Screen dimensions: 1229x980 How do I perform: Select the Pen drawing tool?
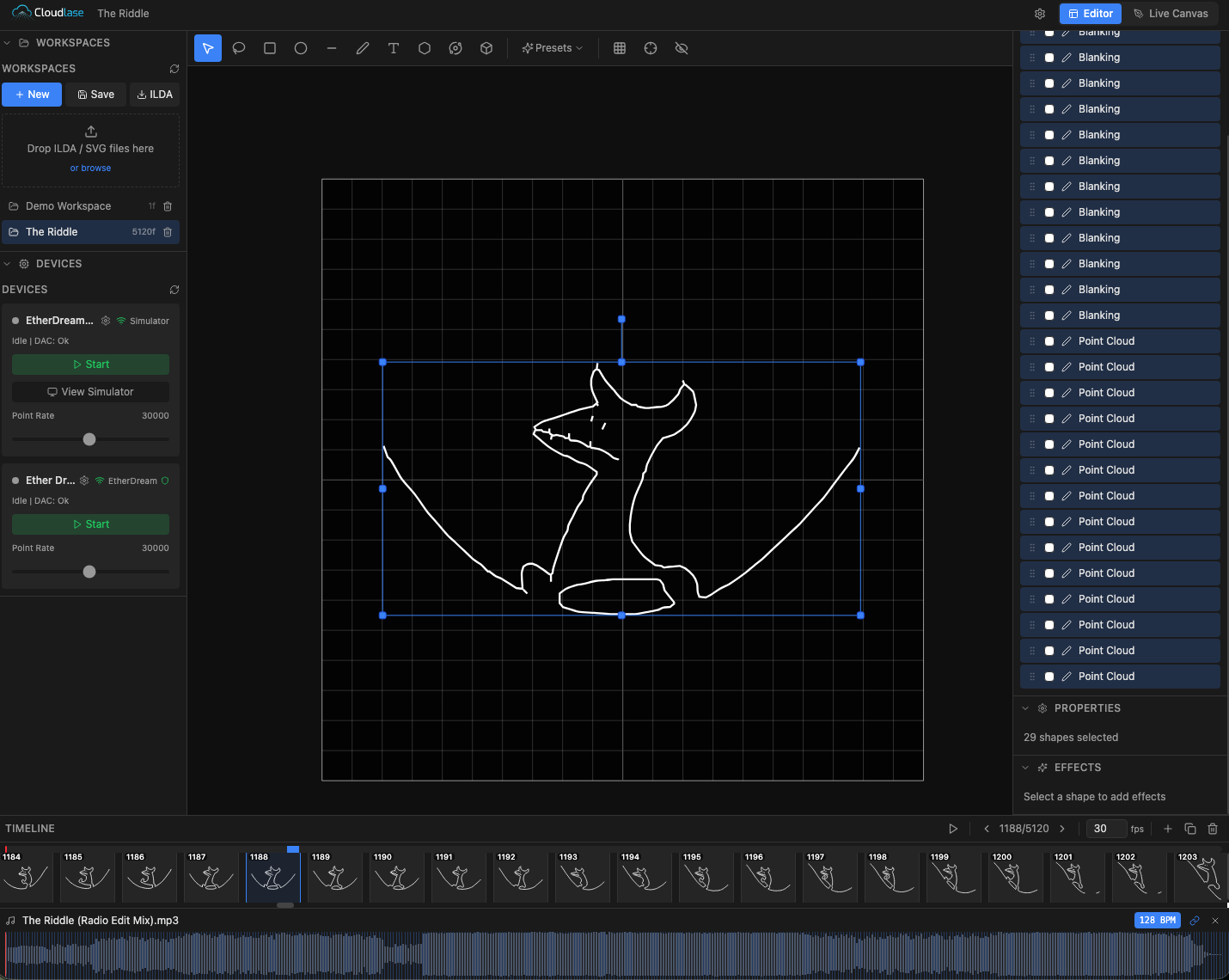[362, 48]
